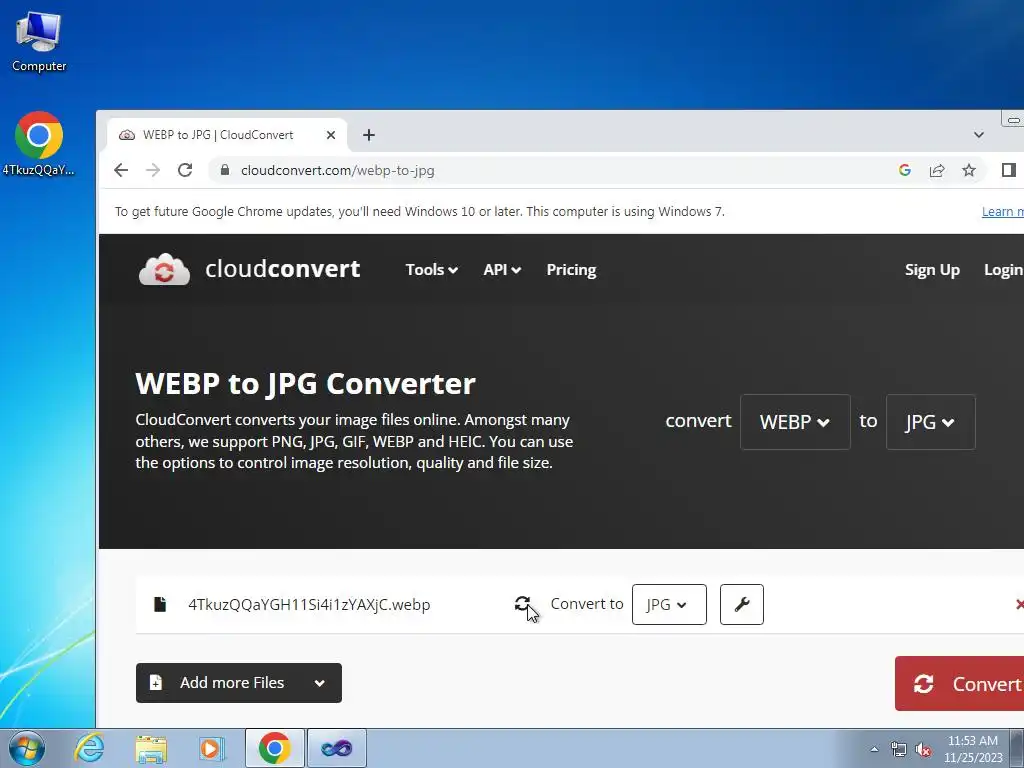The image size is (1024, 768).
Task: Share this page via the share icon
Action: coord(937,170)
